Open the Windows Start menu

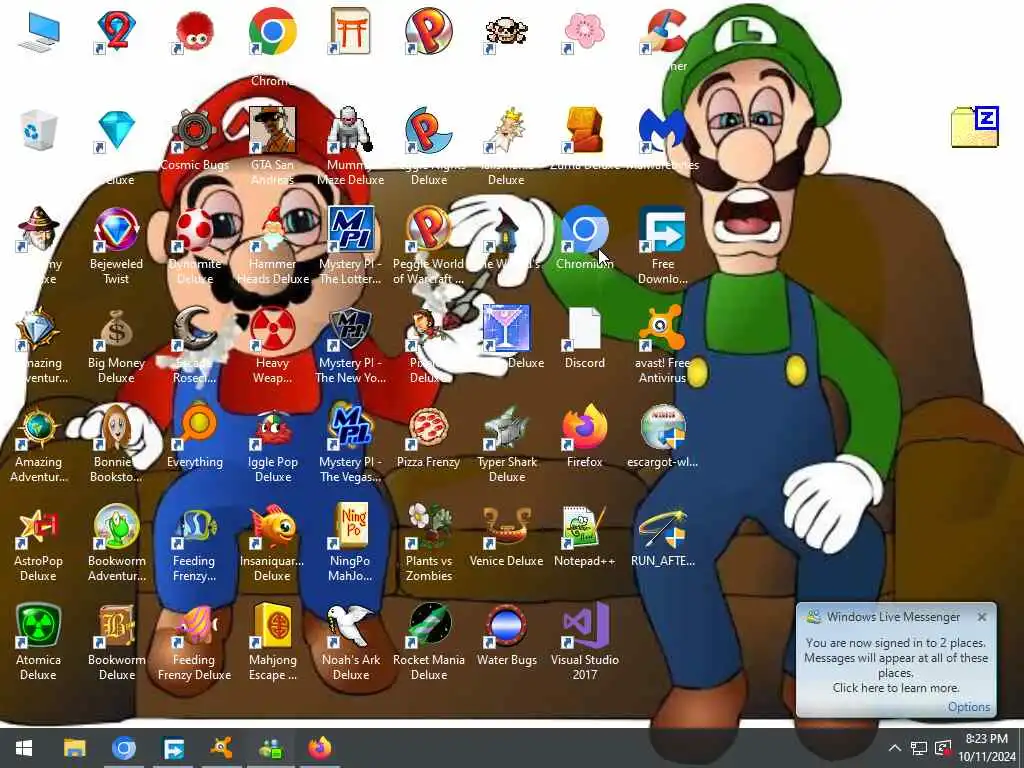[24, 748]
